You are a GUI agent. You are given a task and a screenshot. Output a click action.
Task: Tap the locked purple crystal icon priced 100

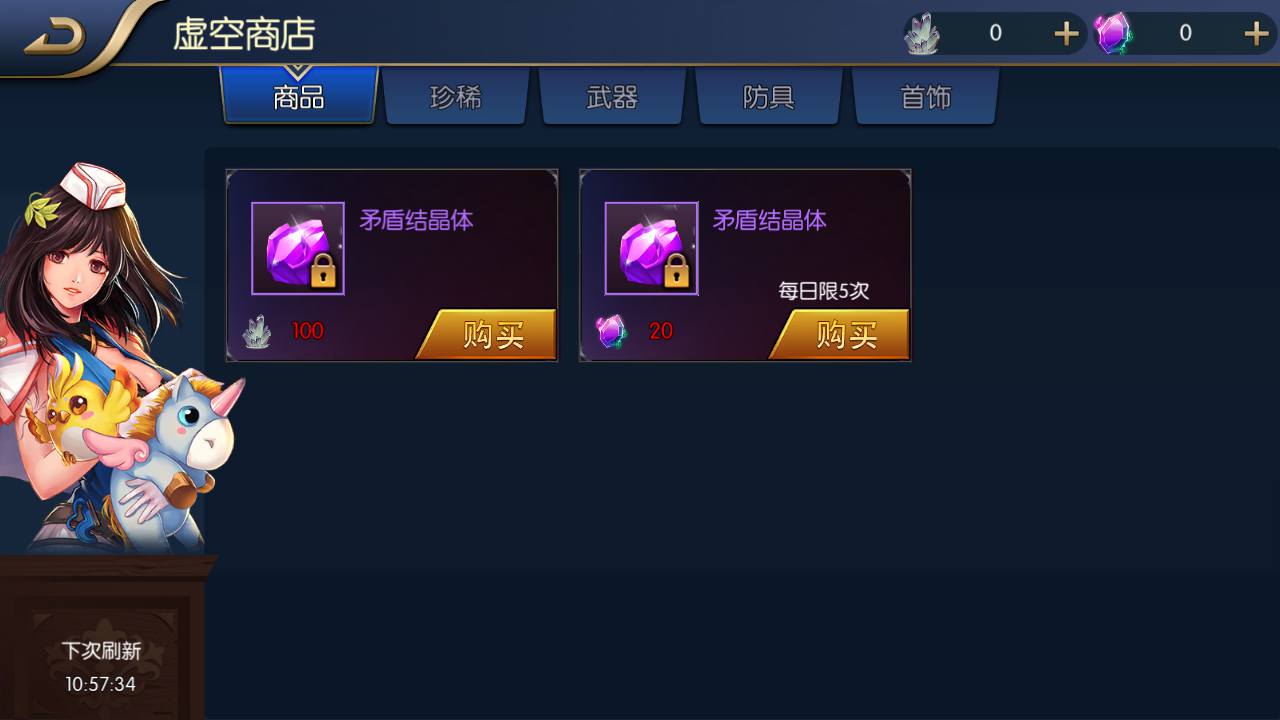click(298, 248)
